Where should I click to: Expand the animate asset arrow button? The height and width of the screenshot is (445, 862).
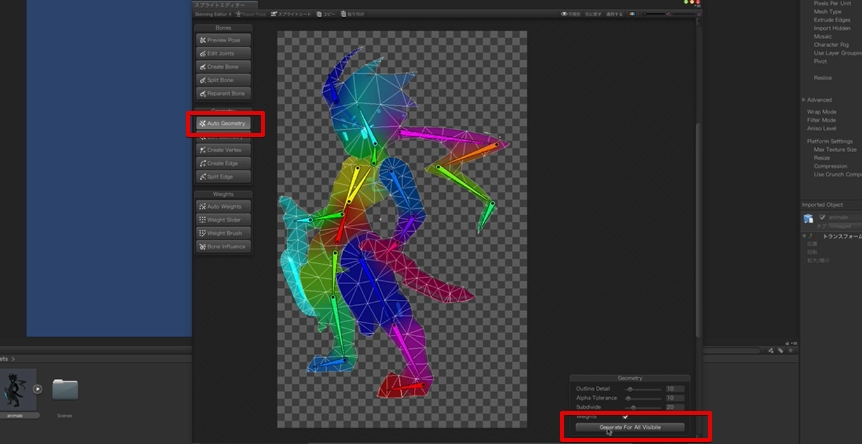click(37, 389)
